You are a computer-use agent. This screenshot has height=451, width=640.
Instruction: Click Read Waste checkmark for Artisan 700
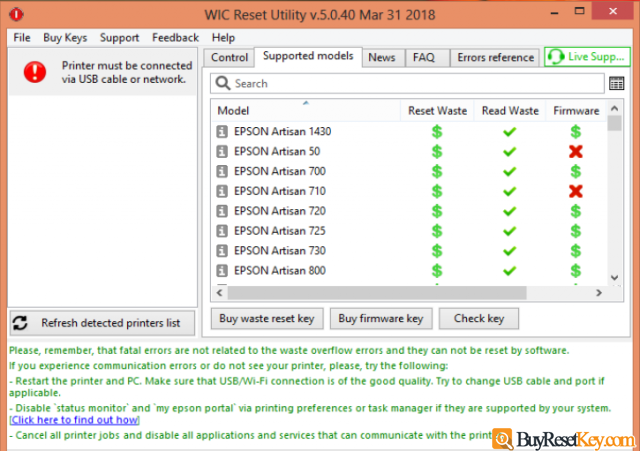509,171
